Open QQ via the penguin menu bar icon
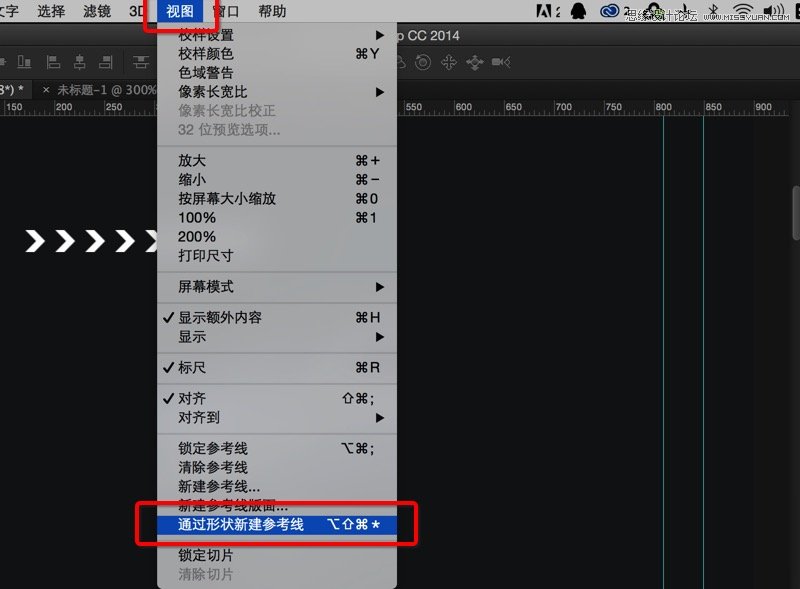The image size is (800, 589). point(578,11)
